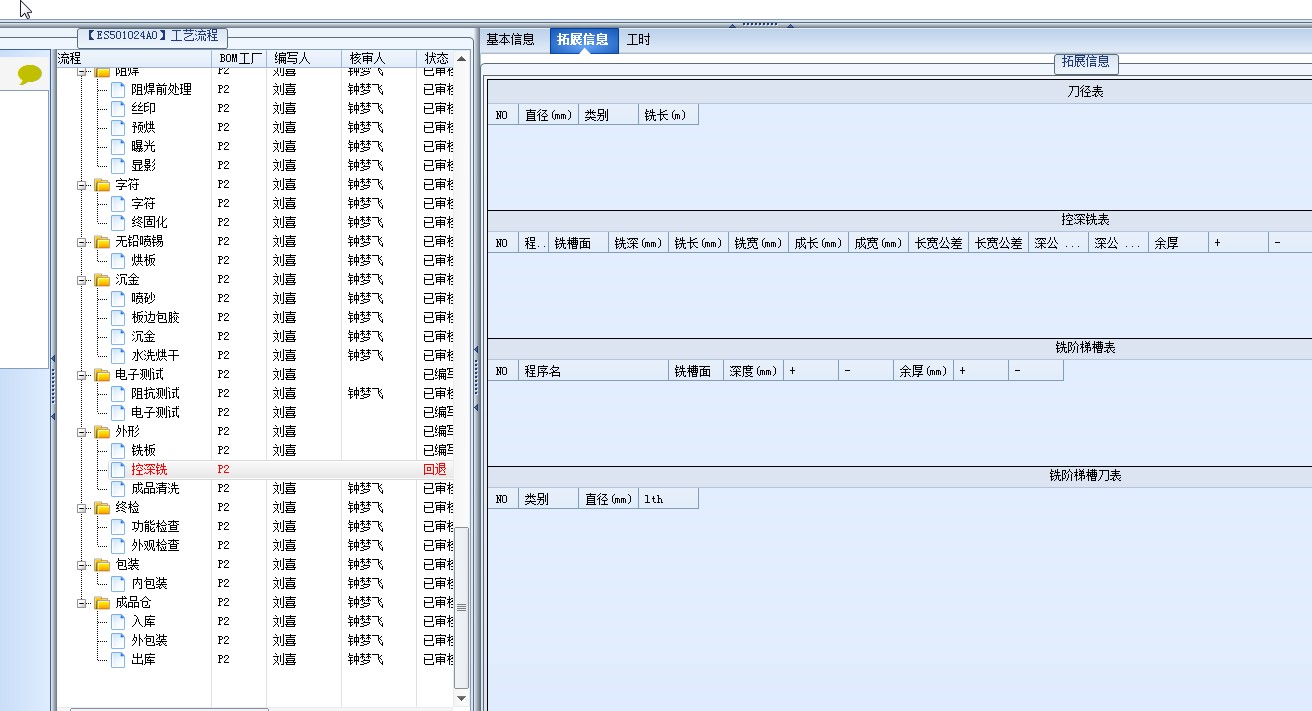Click the document icon beside 阻焊前处理
This screenshot has width=1312, height=711.
point(118,89)
